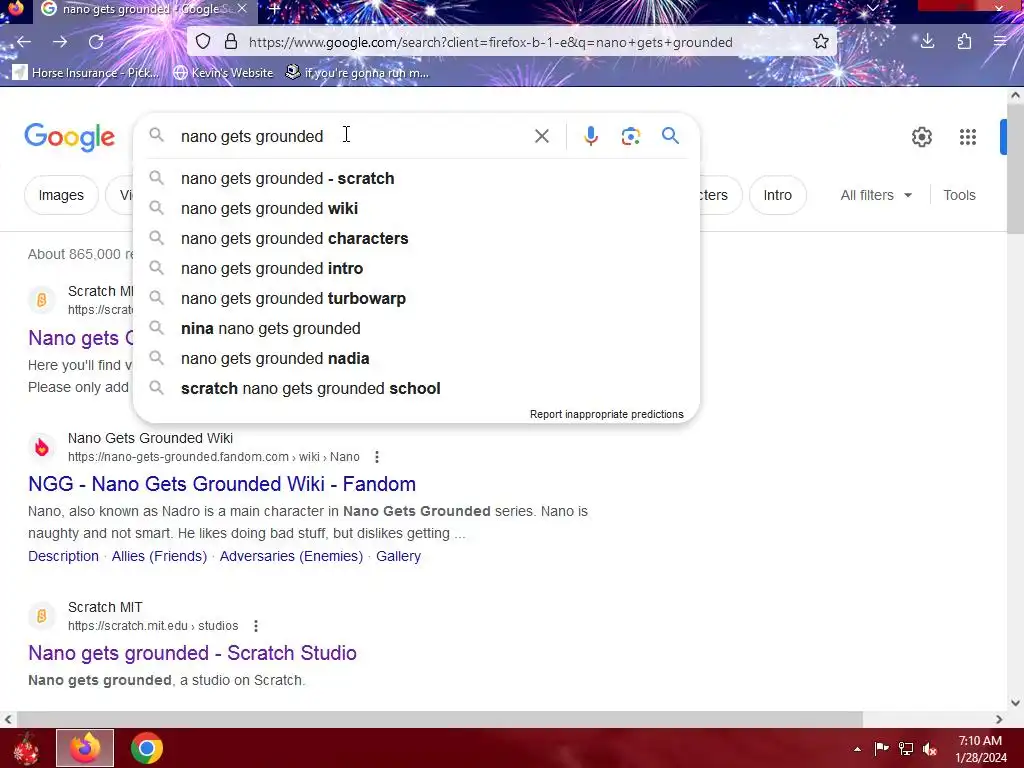Open more options for Scratch Studio result
The width and height of the screenshot is (1024, 768).
256,626
